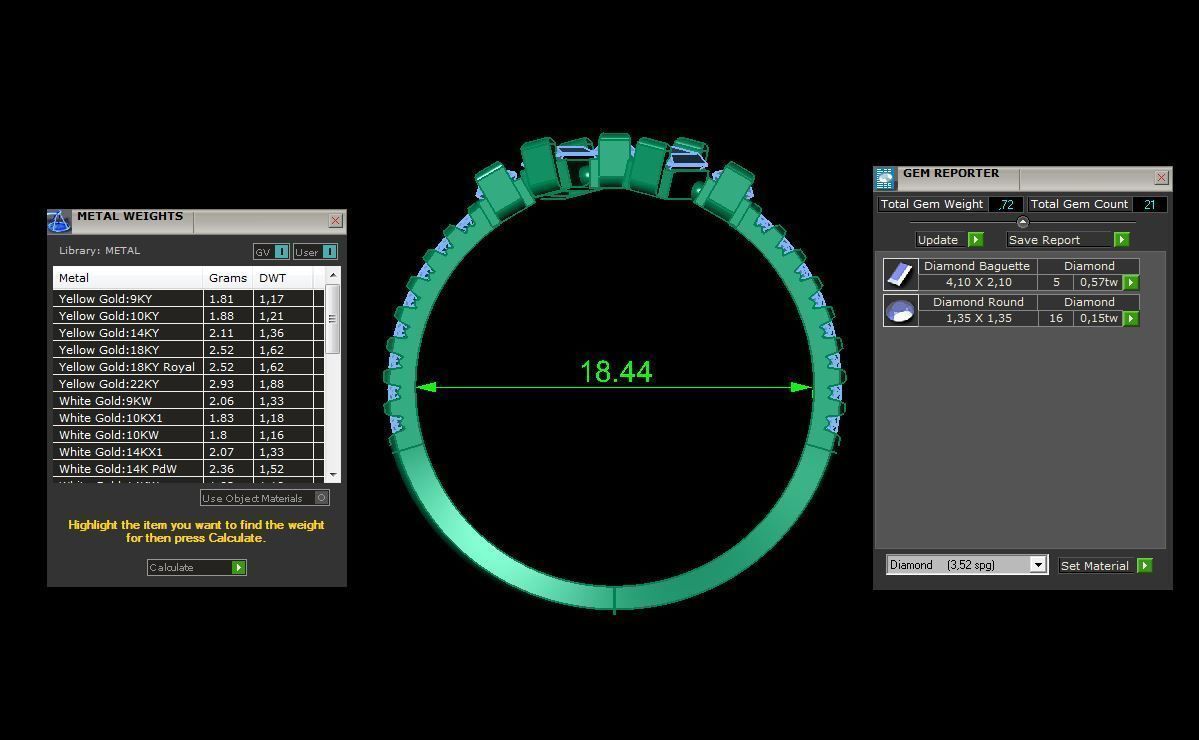The width and height of the screenshot is (1199, 740).
Task: Select the White Gold:14K PdW row
Action: [188, 469]
